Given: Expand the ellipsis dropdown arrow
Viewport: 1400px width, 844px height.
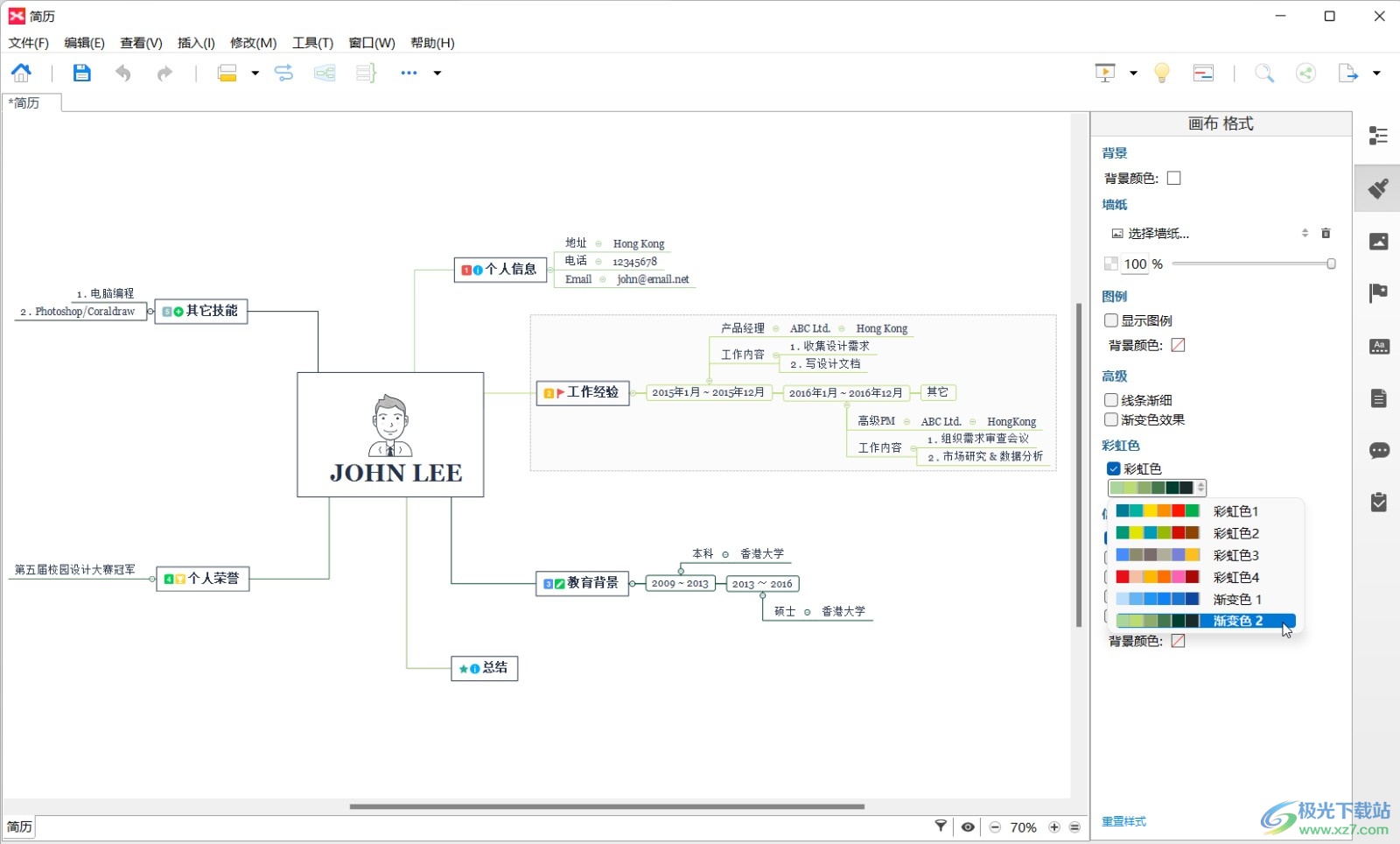Looking at the screenshot, I should coord(437,73).
